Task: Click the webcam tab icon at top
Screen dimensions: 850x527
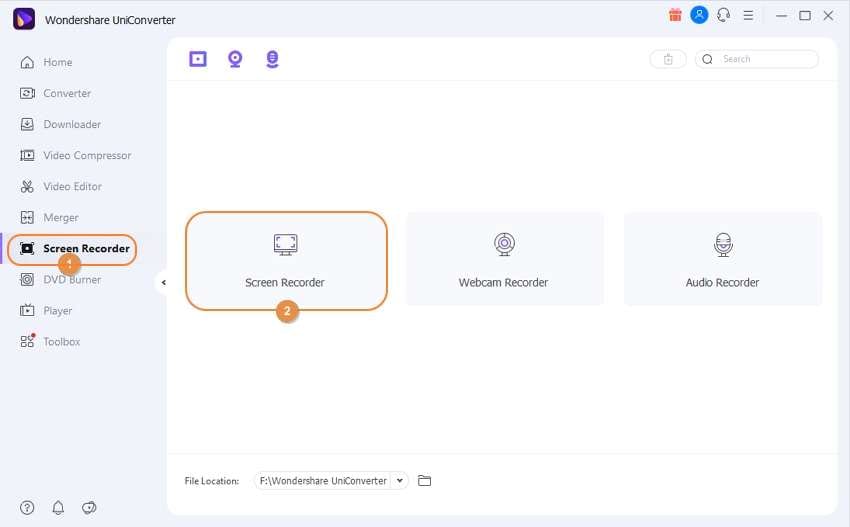Action: (235, 59)
